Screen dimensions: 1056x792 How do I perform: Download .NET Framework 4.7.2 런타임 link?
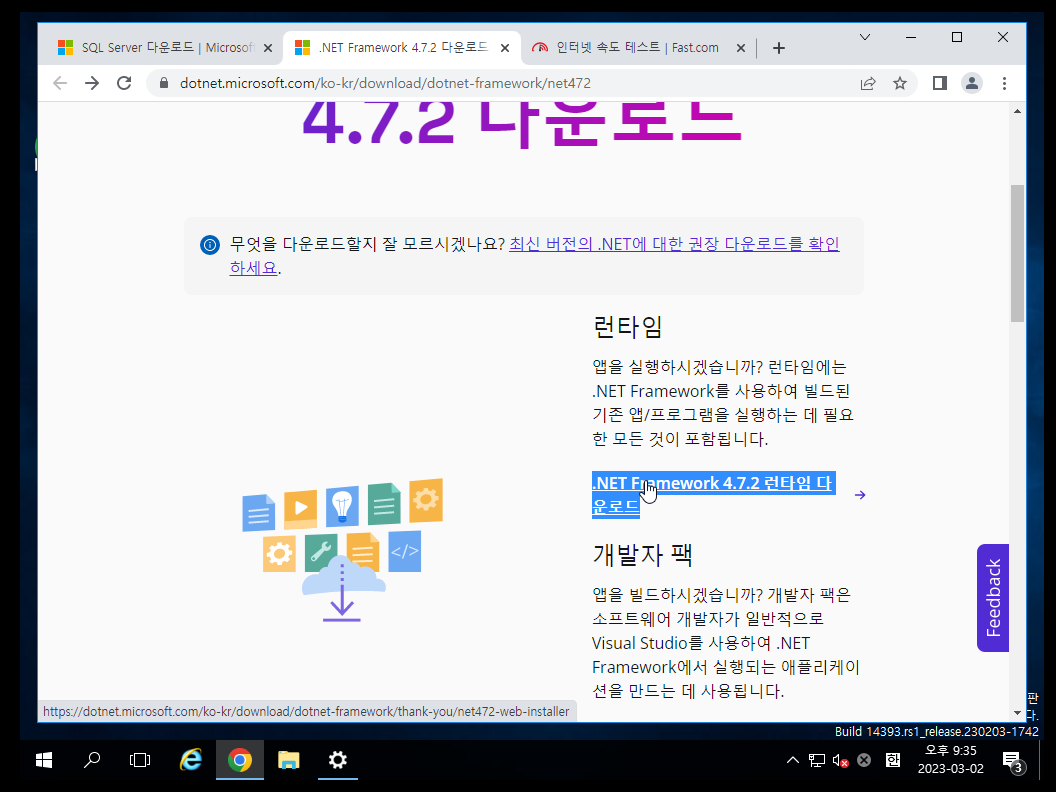713,494
